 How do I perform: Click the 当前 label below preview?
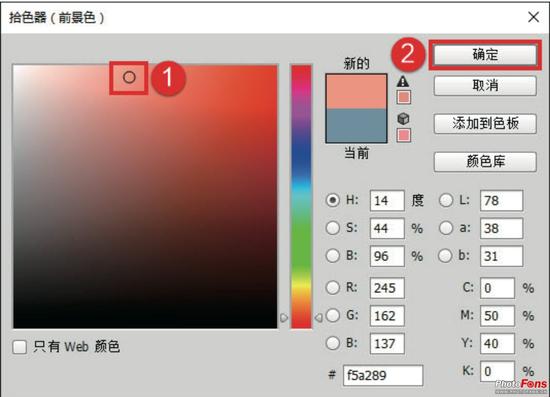(x=356, y=153)
